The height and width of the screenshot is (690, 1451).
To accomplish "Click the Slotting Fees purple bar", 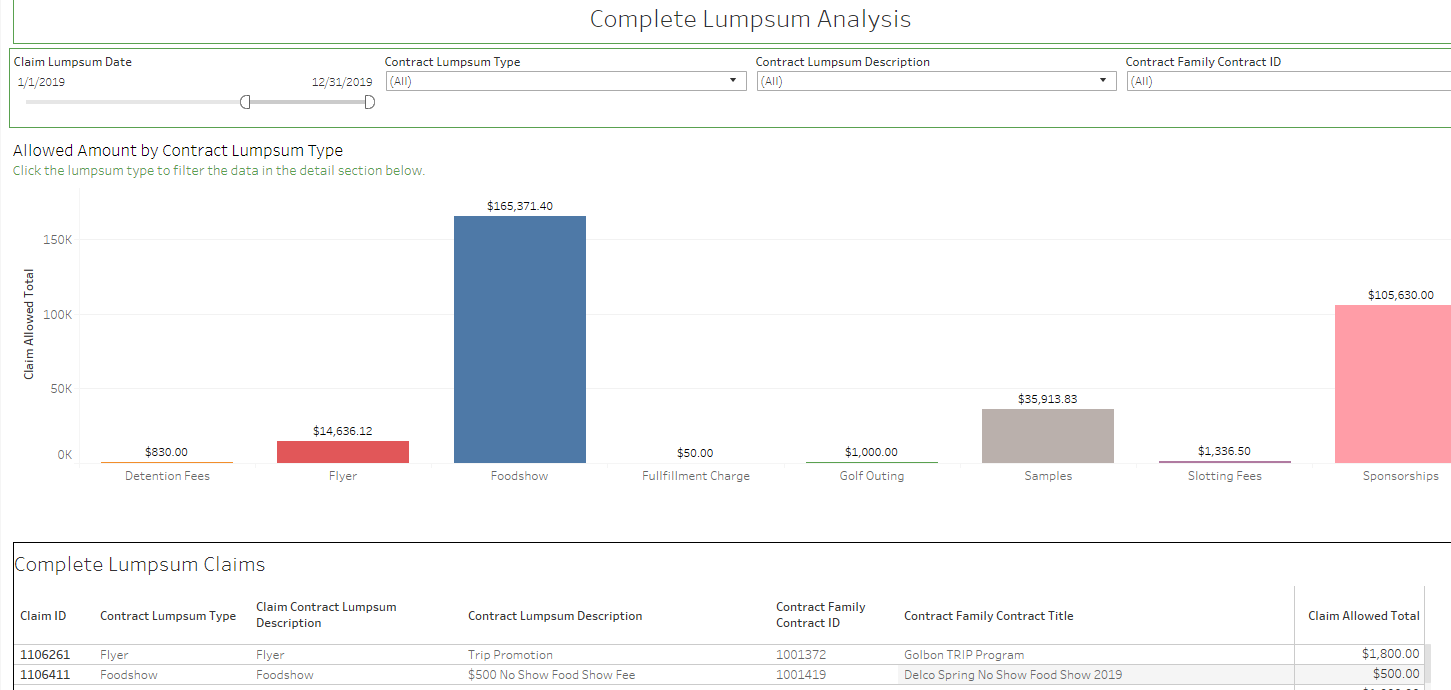I will pos(1224,462).
